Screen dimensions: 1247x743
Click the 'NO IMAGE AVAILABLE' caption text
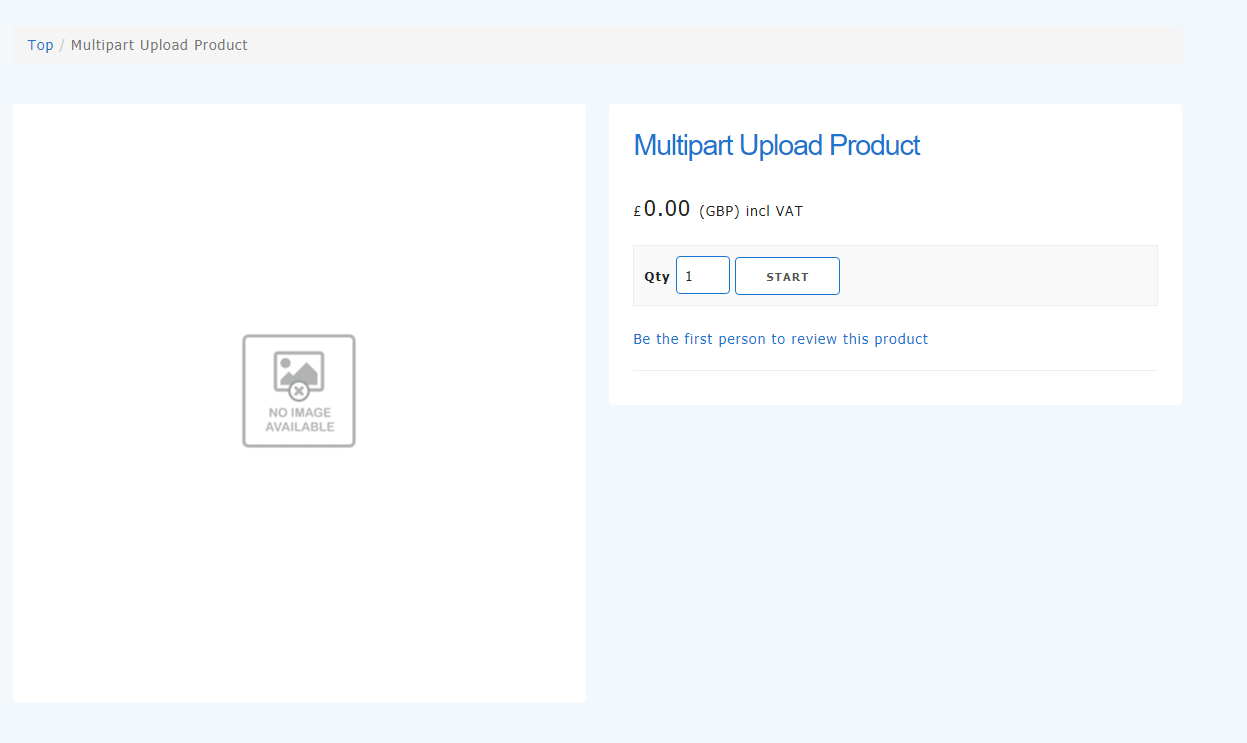click(299, 420)
